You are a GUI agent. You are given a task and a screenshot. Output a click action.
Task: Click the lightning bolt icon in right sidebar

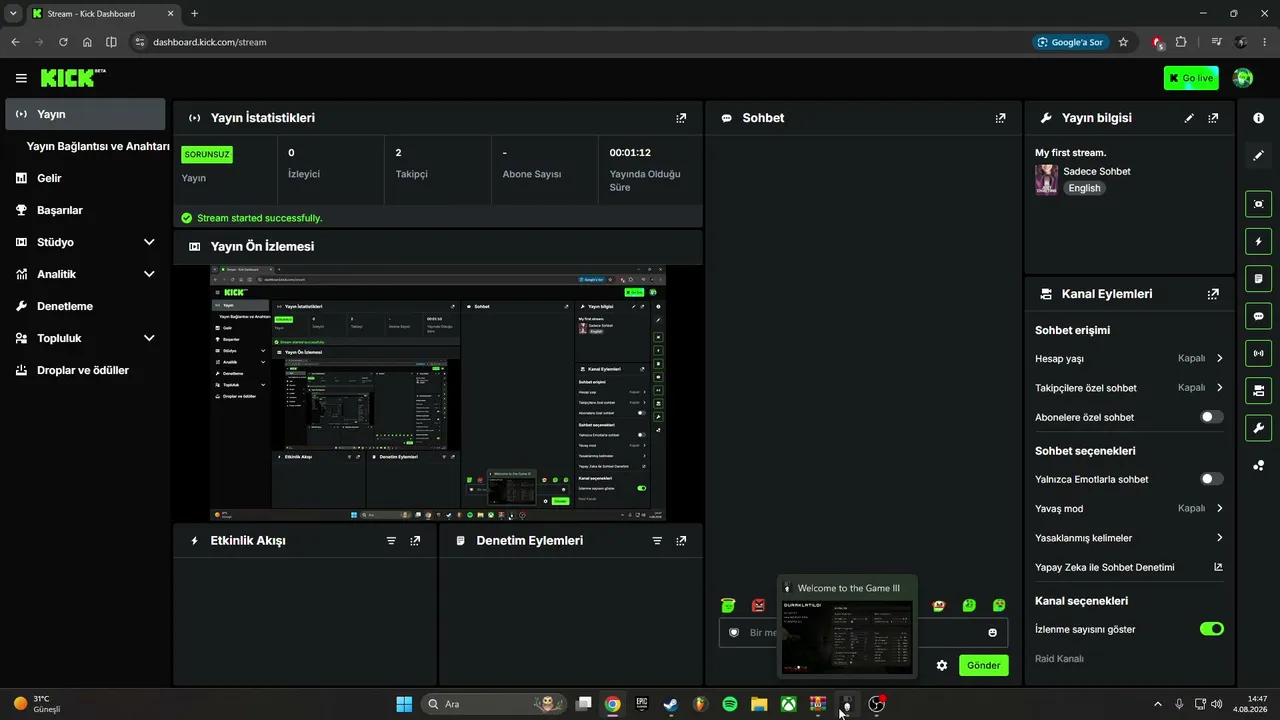(1258, 241)
